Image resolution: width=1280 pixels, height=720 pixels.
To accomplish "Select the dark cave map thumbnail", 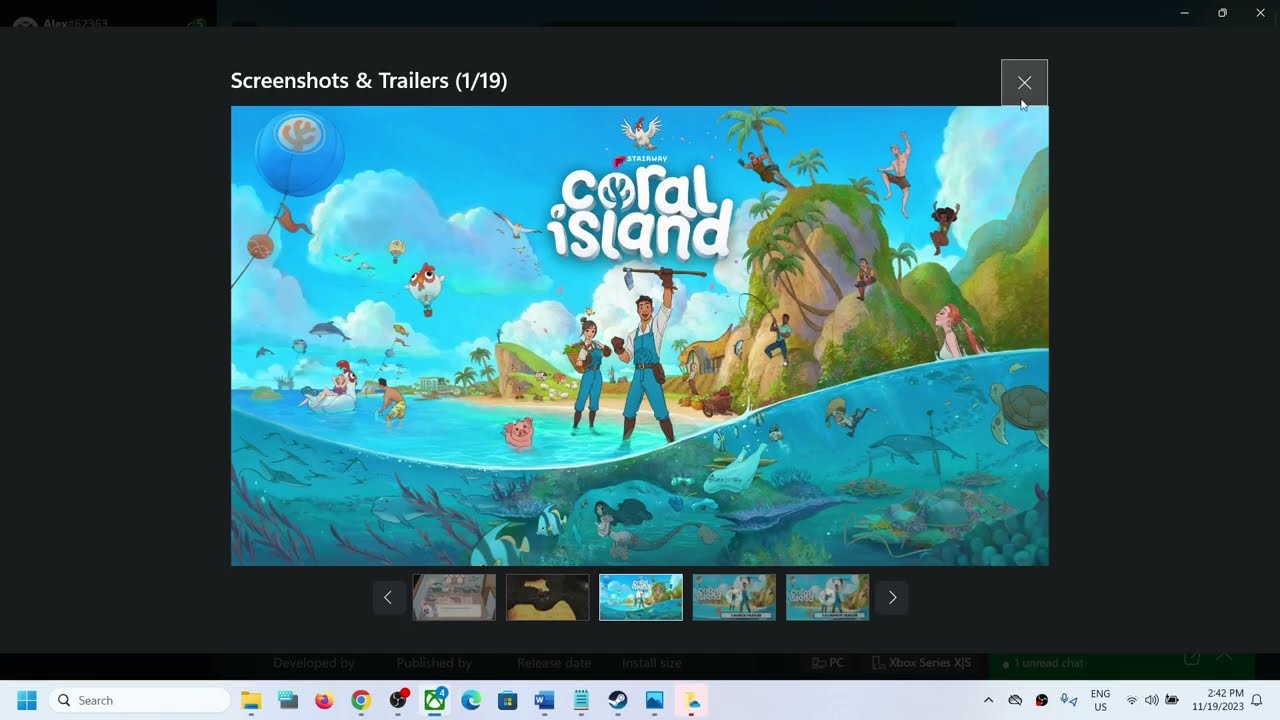I will coord(547,597).
